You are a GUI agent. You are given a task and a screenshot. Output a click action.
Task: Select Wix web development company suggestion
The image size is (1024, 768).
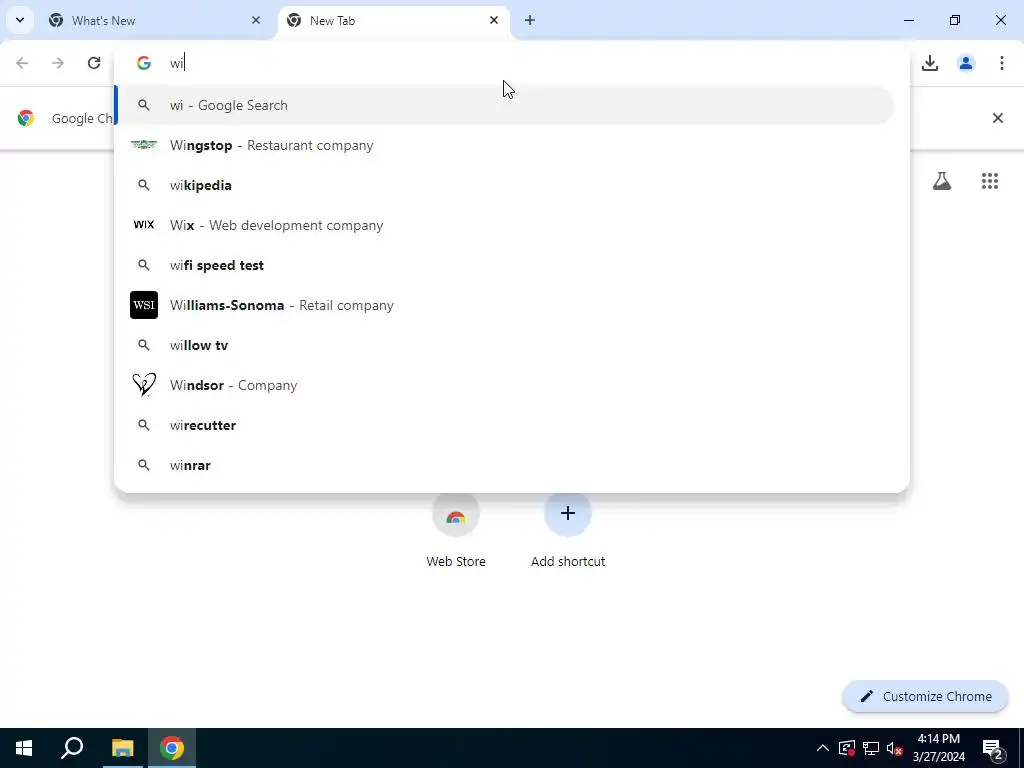504,225
